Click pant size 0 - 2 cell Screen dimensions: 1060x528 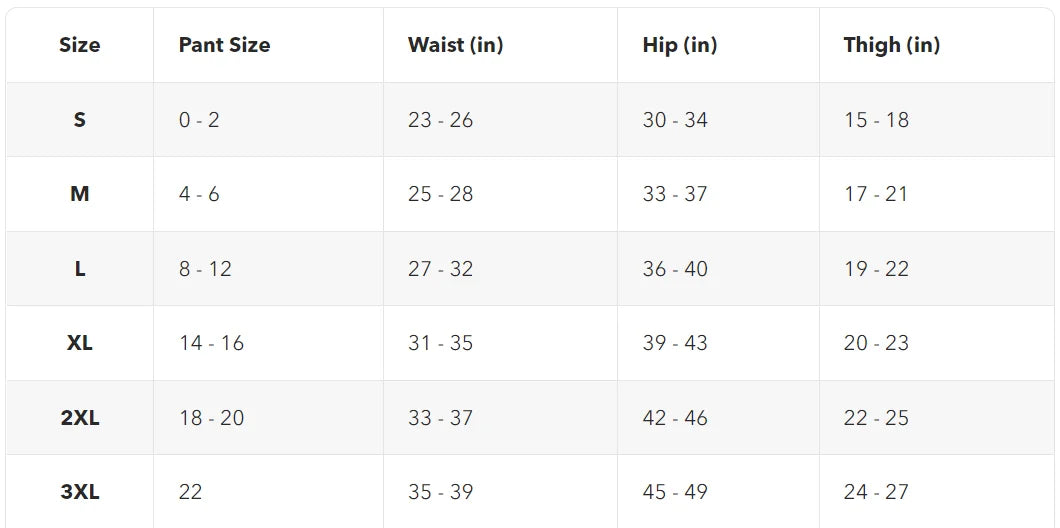click(199, 120)
